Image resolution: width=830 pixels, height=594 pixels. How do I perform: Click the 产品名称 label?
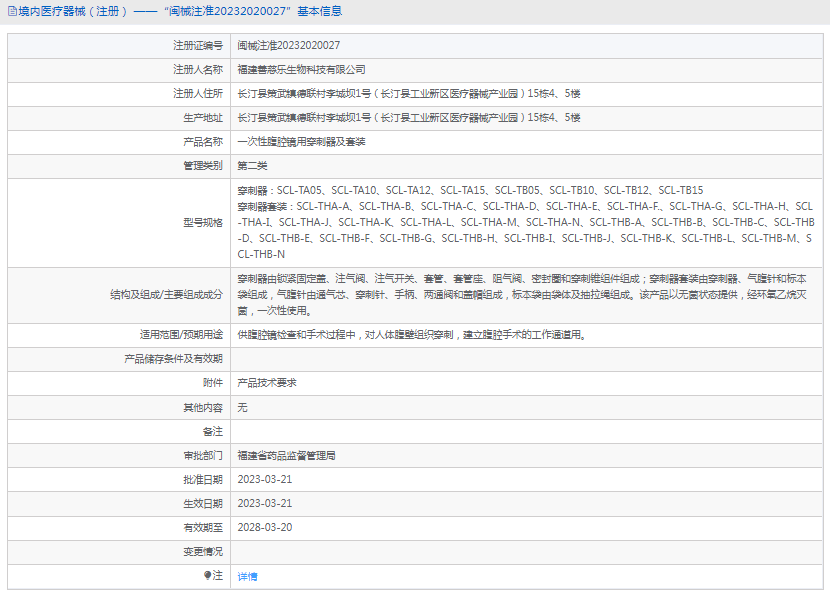(203, 142)
